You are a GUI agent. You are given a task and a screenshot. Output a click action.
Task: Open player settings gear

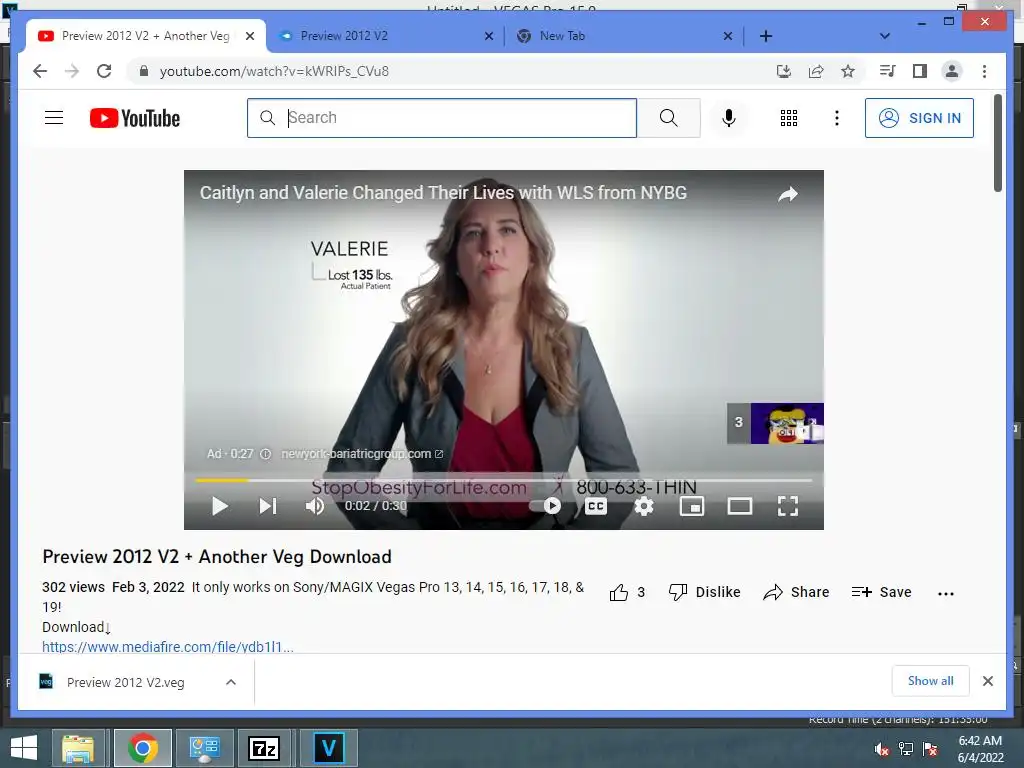coord(644,506)
